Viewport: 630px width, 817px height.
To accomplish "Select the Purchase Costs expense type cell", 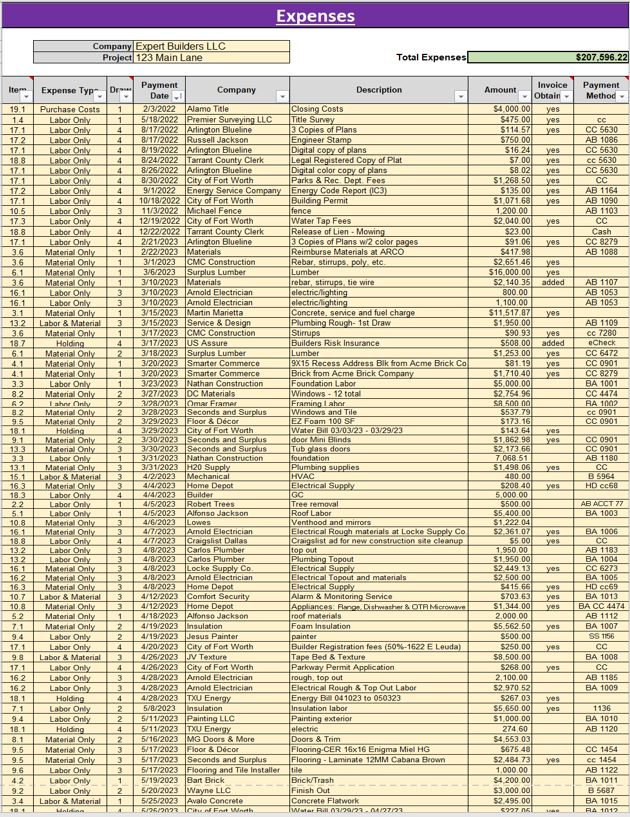I will click(70, 109).
